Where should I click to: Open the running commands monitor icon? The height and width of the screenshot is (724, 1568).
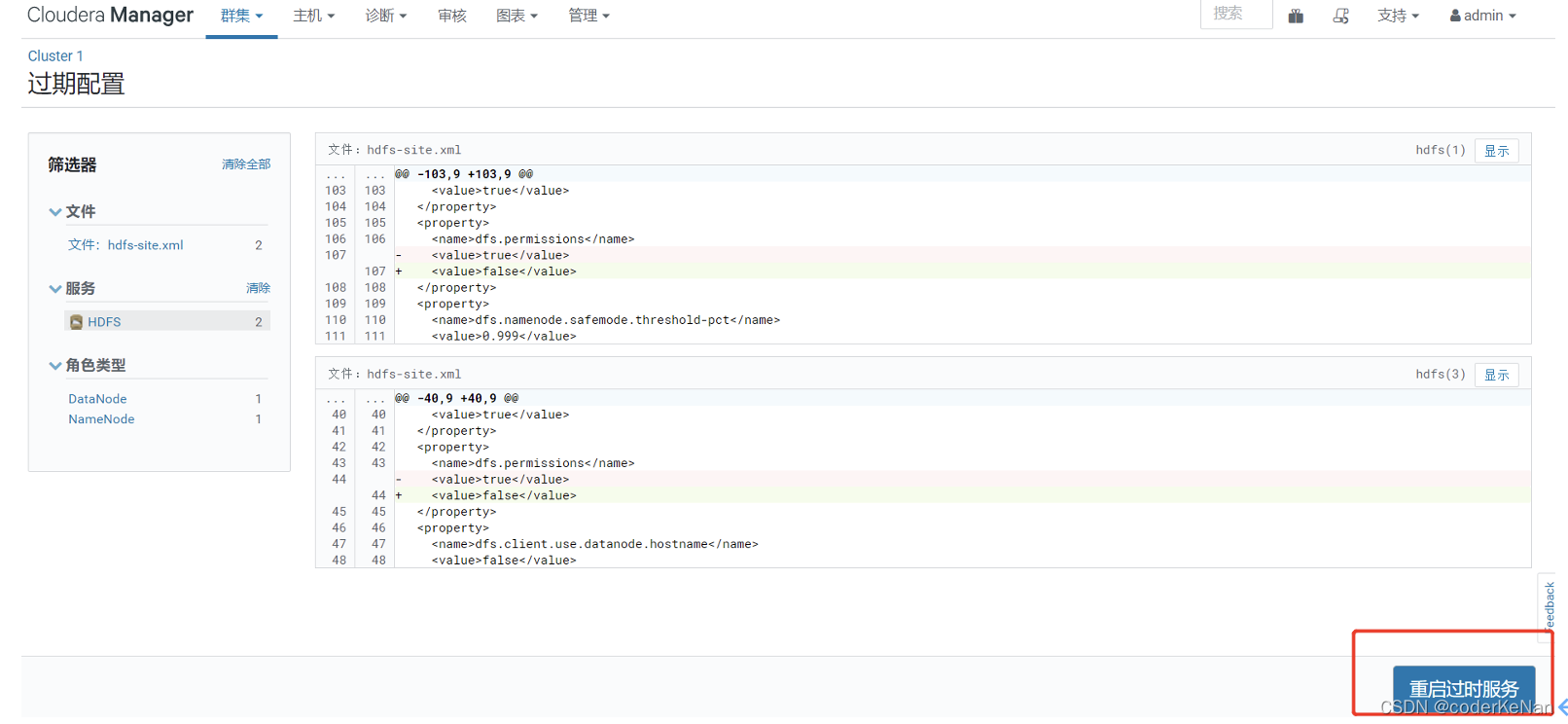pos(1341,16)
